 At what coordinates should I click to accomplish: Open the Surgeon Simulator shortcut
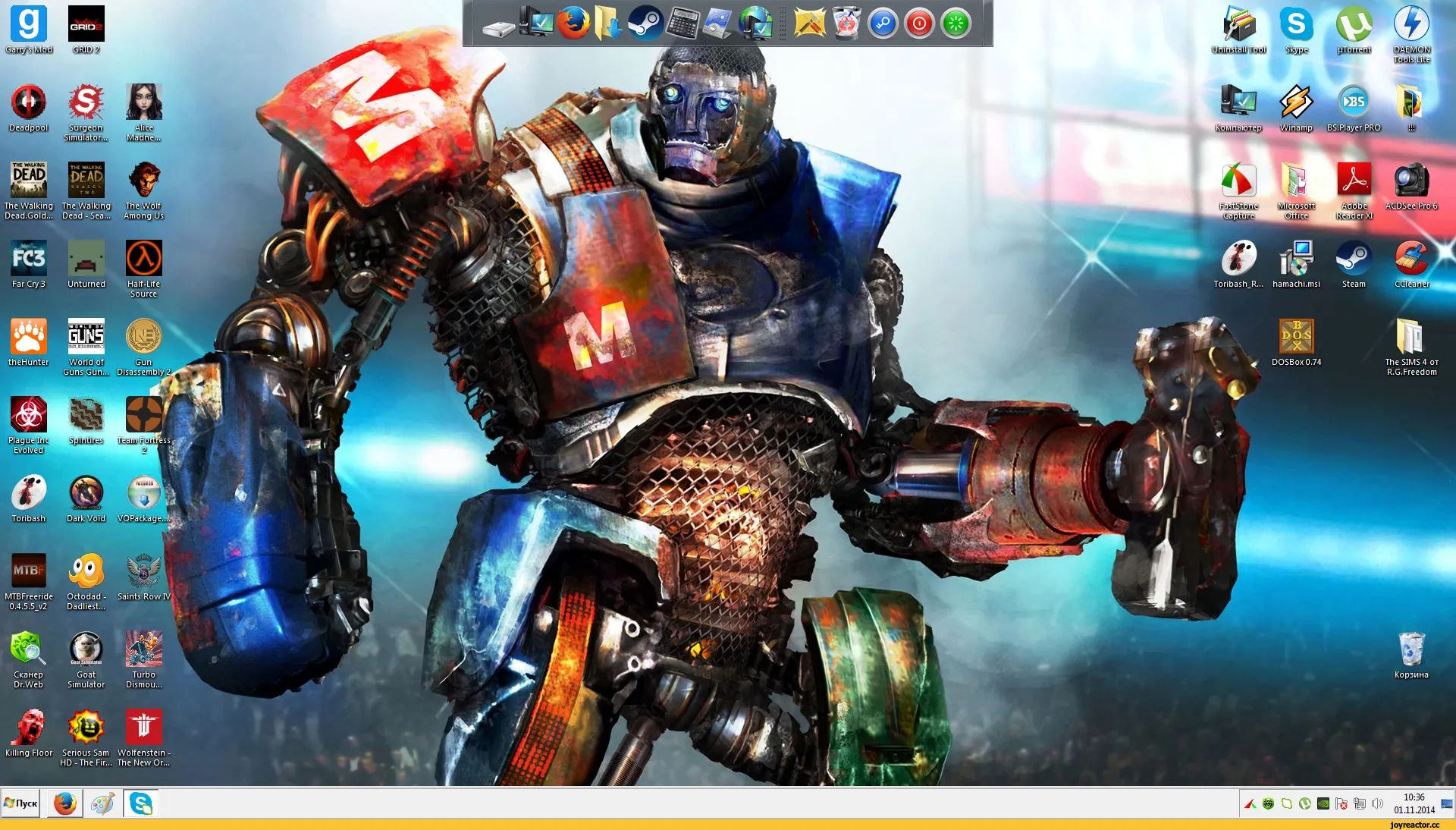pyautogui.click(x=86, y=112)
